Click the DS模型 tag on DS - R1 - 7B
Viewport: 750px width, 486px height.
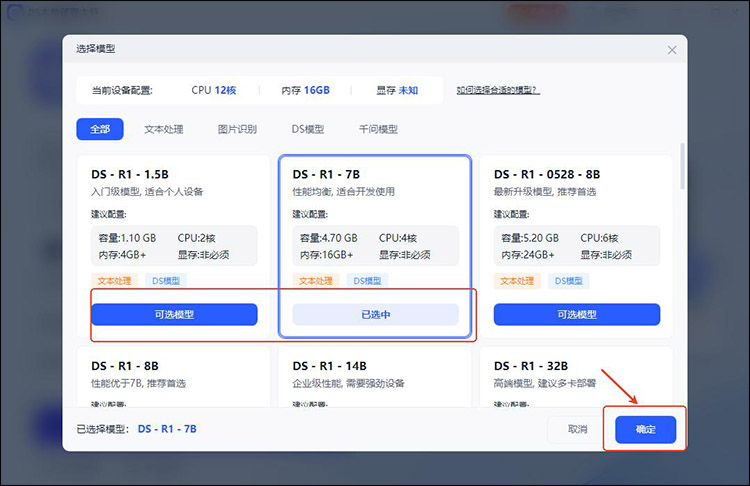(x=367, y=281)
